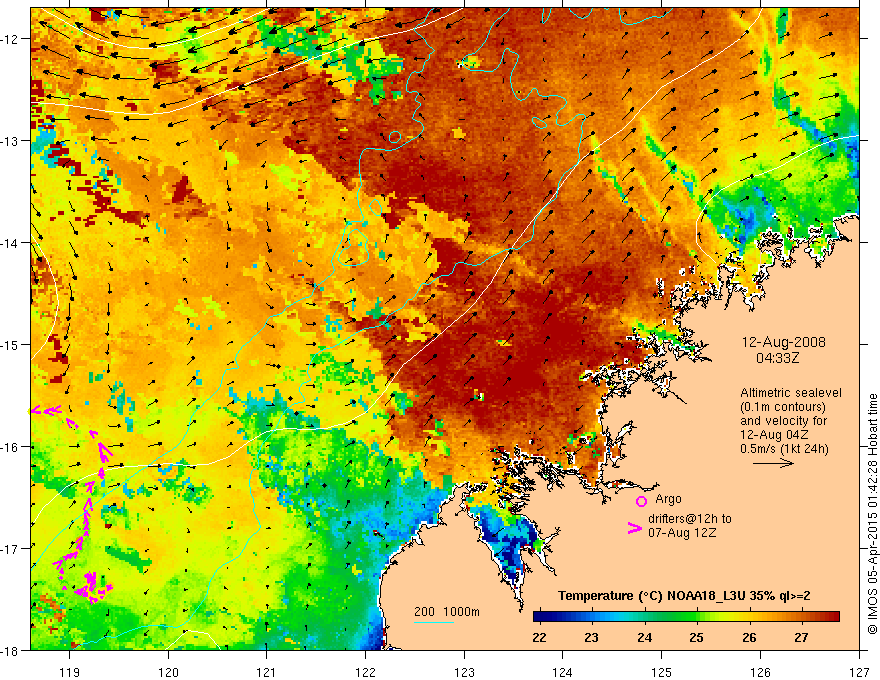Viewport: 880px width, 680px height.
Task: Click the latitude axis label -15
Action: (10, 344)
